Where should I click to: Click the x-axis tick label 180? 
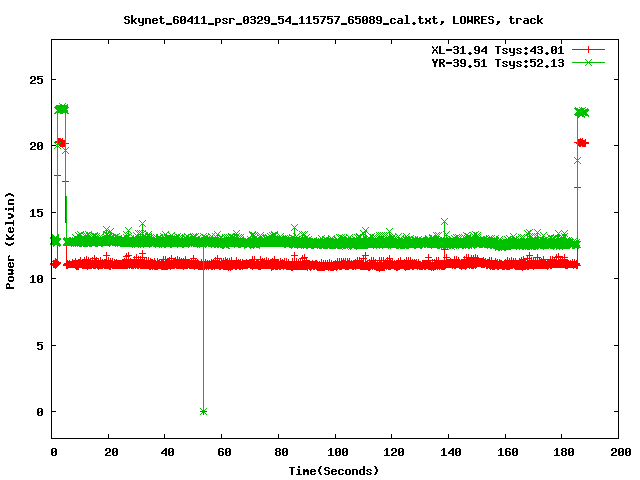coord(564,452)
